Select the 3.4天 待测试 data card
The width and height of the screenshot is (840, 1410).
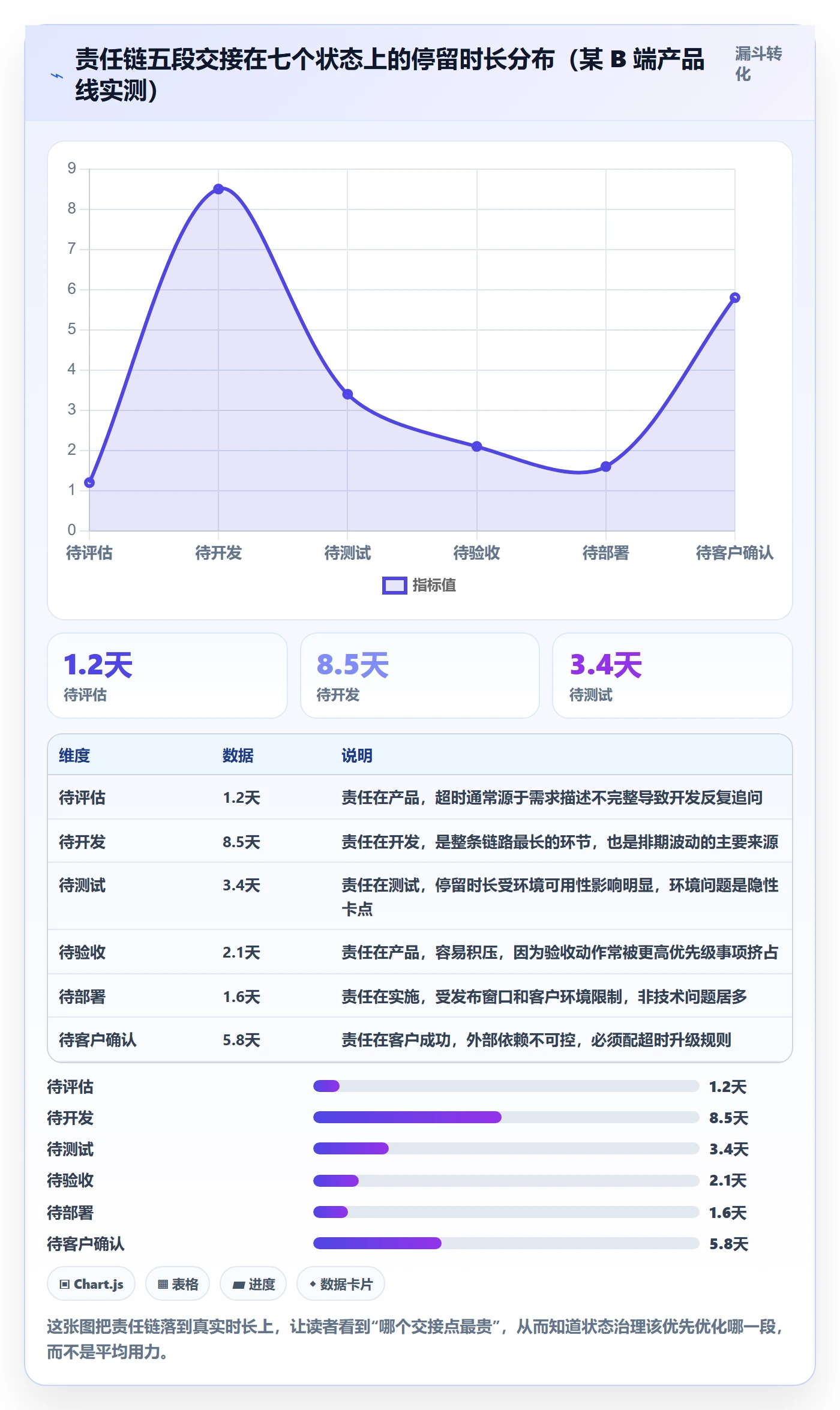(x=673, y=676)
